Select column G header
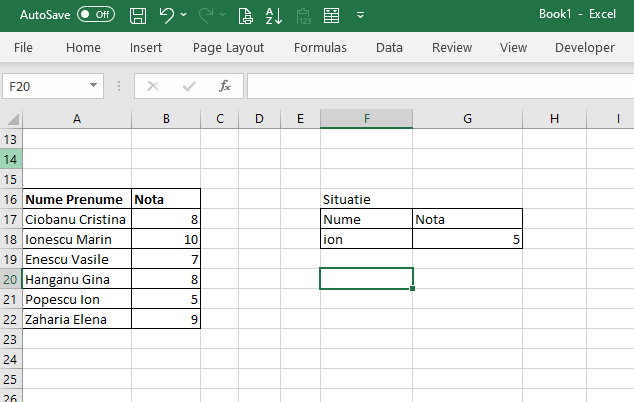Screen dimensions: 634x402 (x=467, y=119)
